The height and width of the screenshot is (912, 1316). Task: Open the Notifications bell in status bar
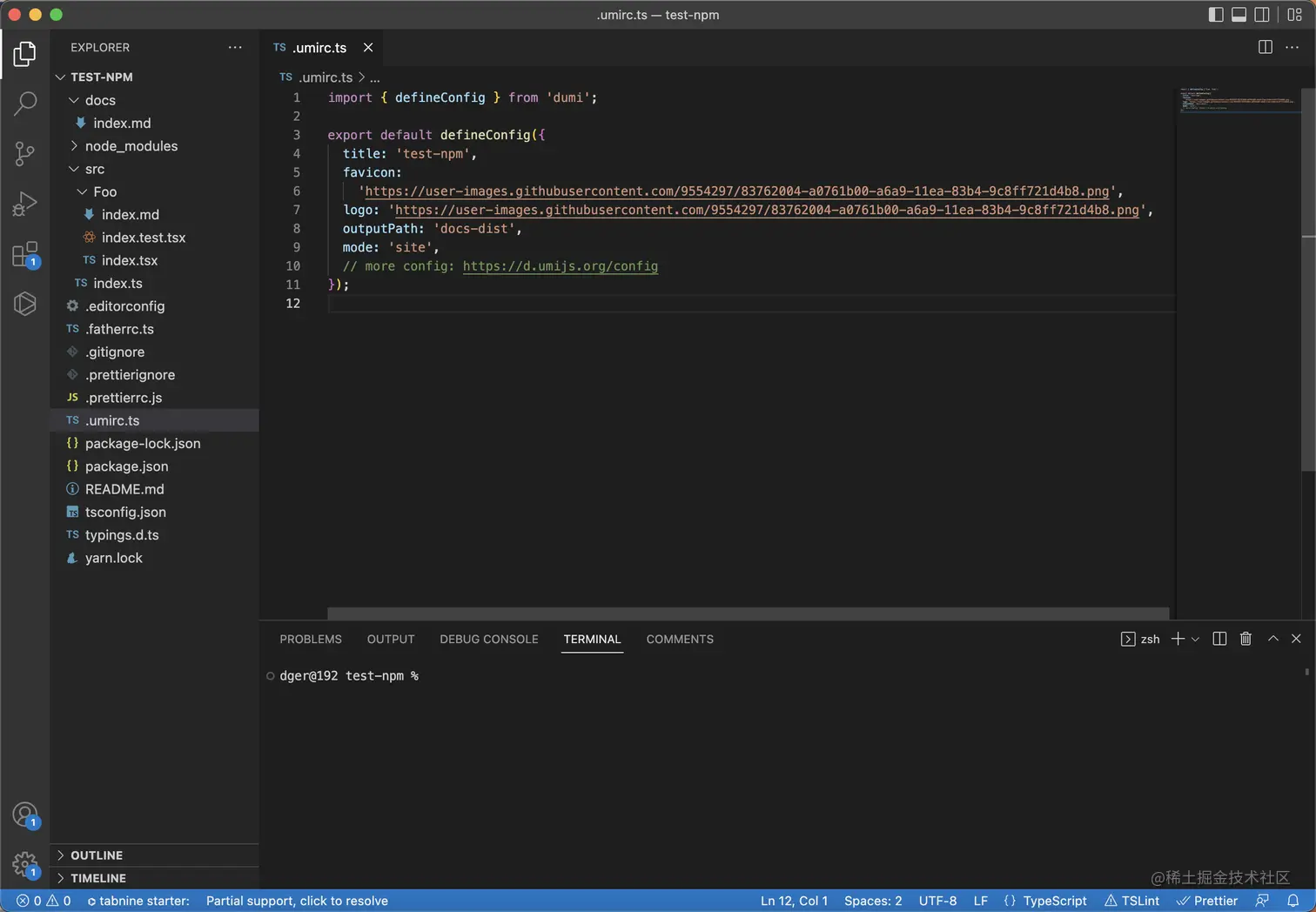[1293, 901]
